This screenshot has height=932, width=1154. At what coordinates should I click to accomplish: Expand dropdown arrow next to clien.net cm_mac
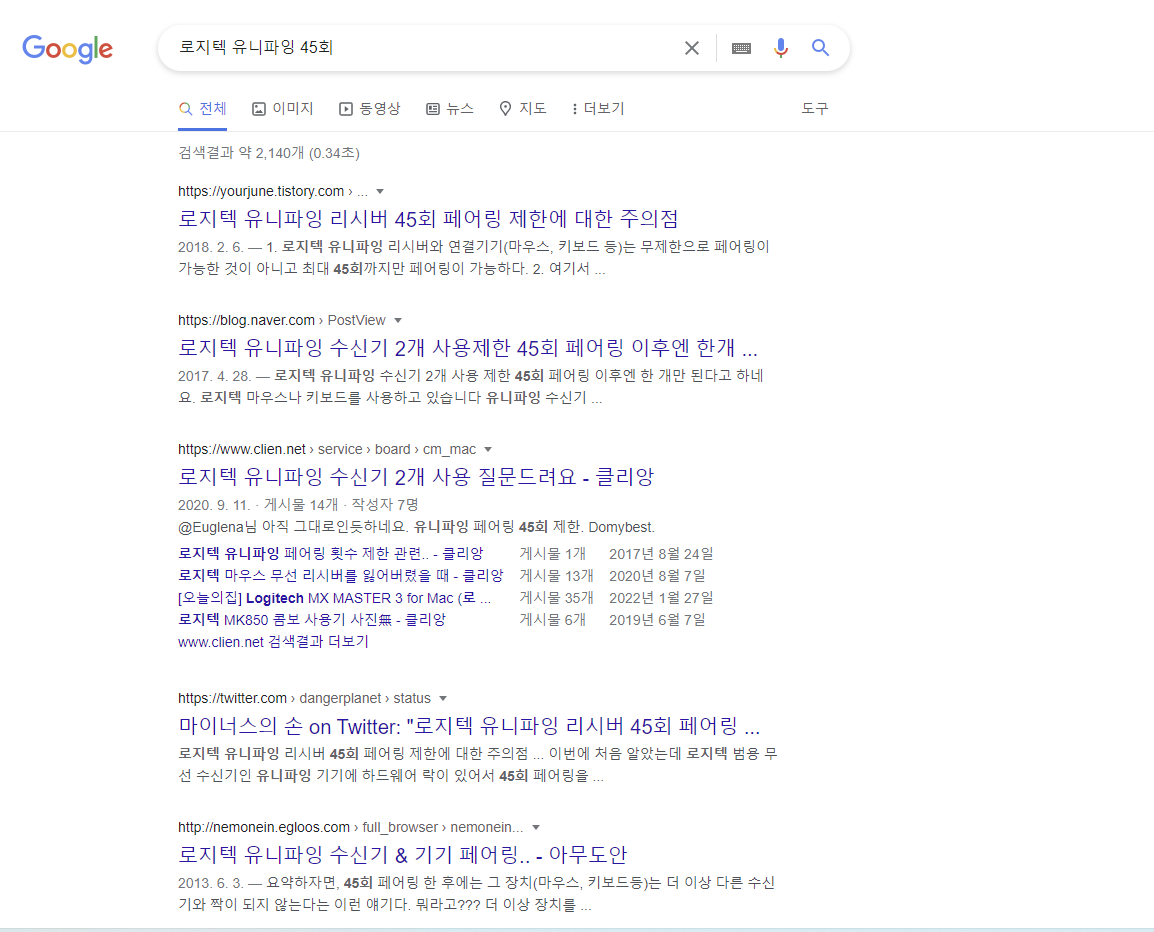488,449
